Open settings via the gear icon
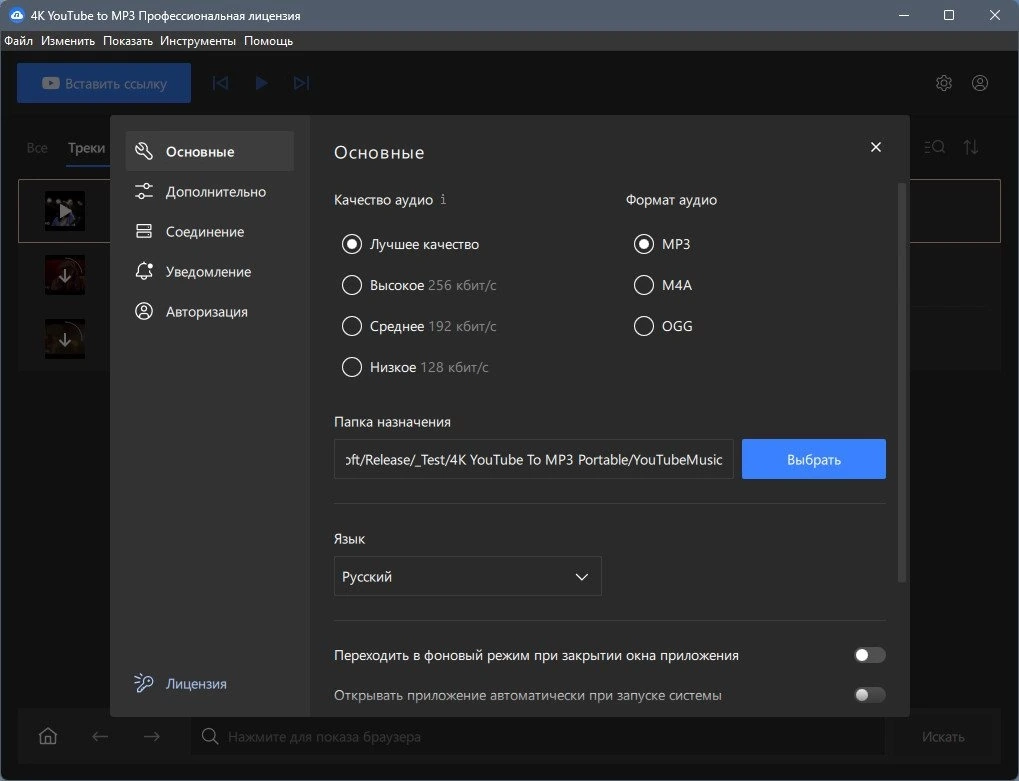Screen dimensions: 1019x781 click(x=944, y=83)
